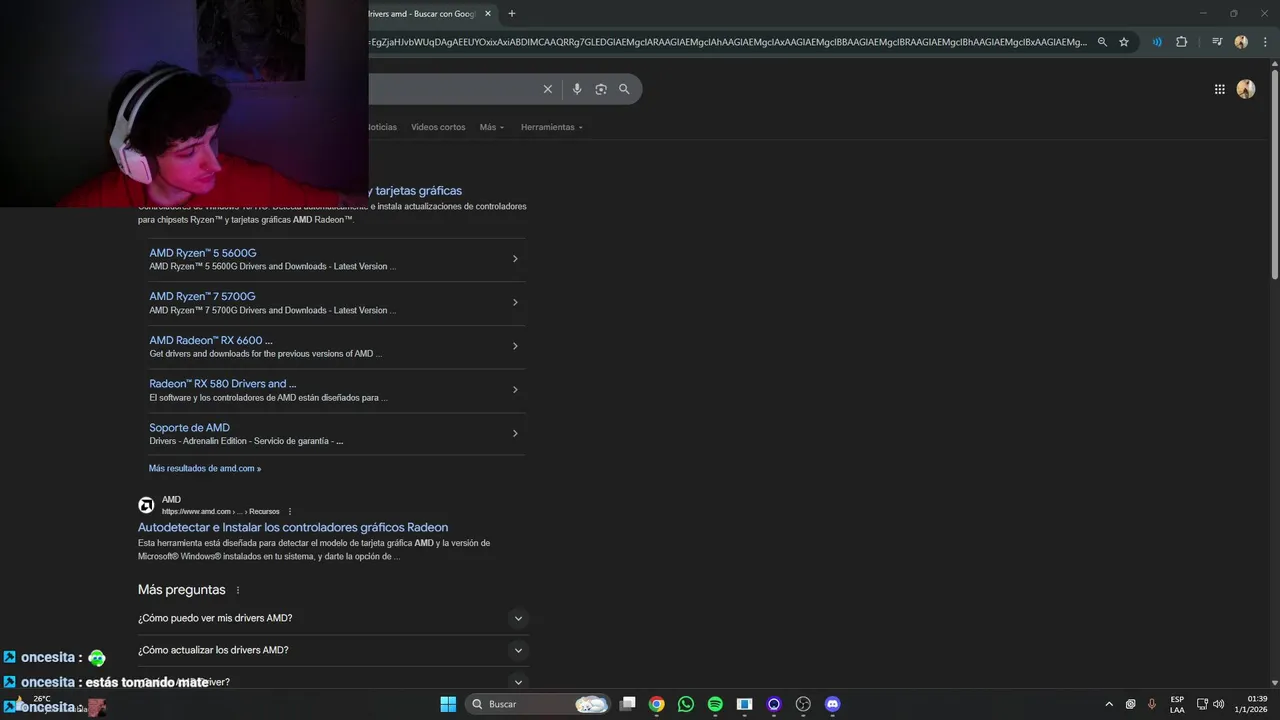The height and width of the screenshot is (720, 1280).
Task: Open a new Chrome tab
Action: point(512,14)
